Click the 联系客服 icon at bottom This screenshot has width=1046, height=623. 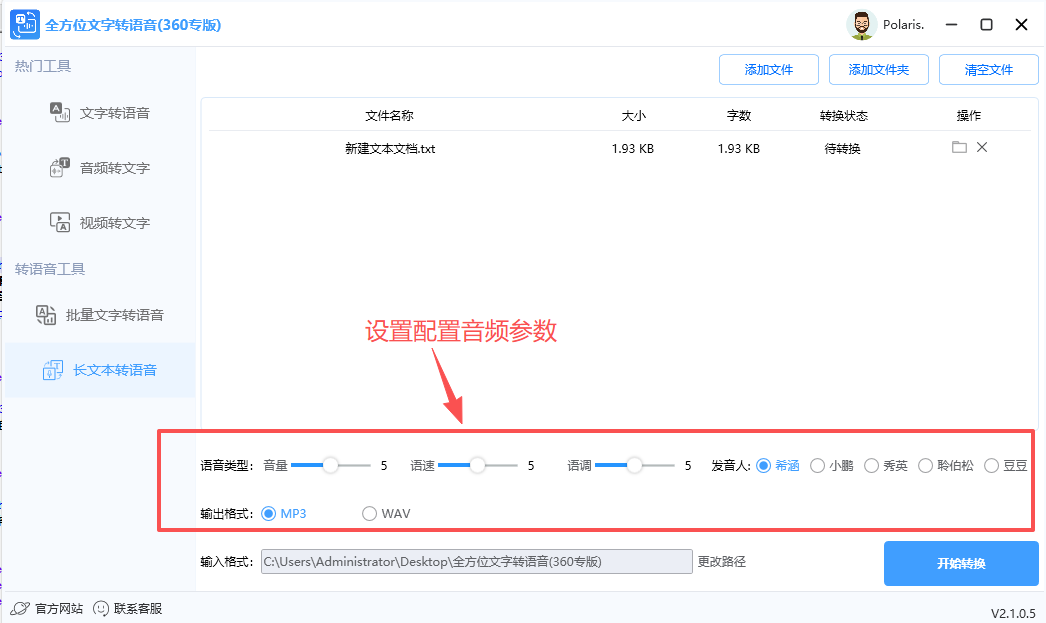(101, 608)
